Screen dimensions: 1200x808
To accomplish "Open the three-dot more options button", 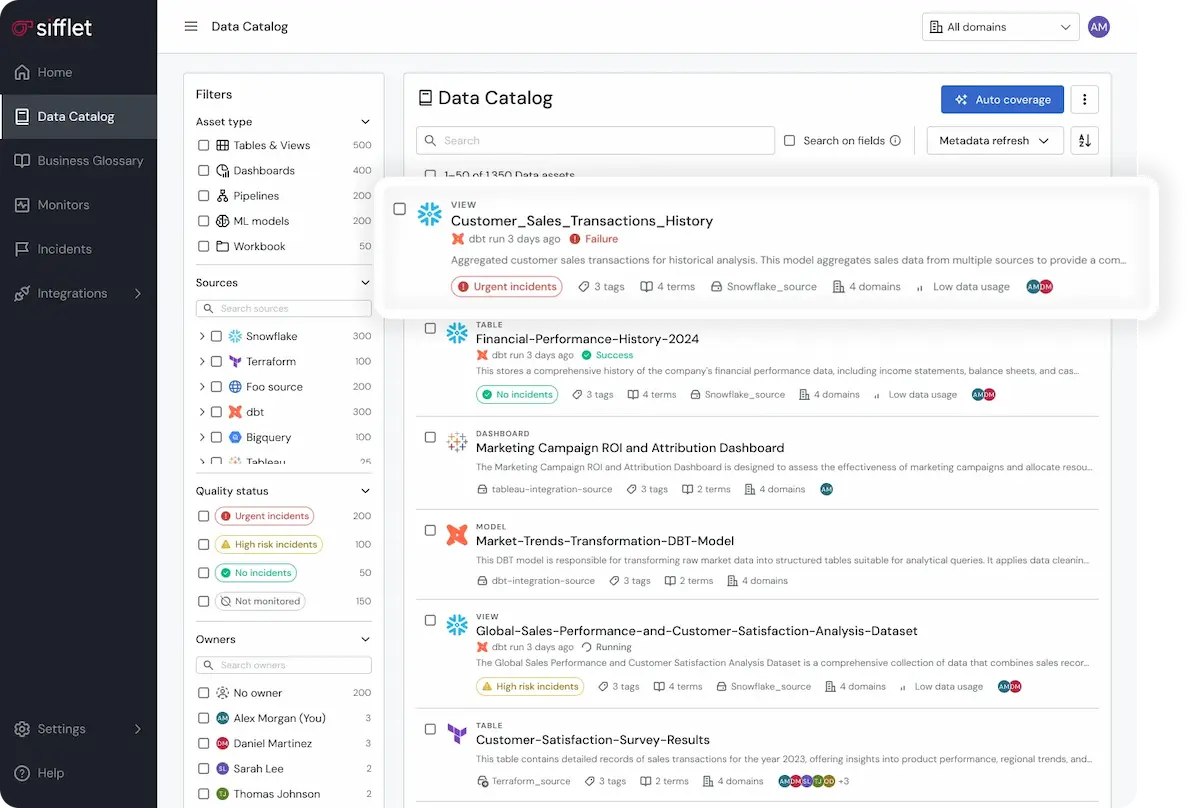I will pyautogui.click(x=1085, y=99).
